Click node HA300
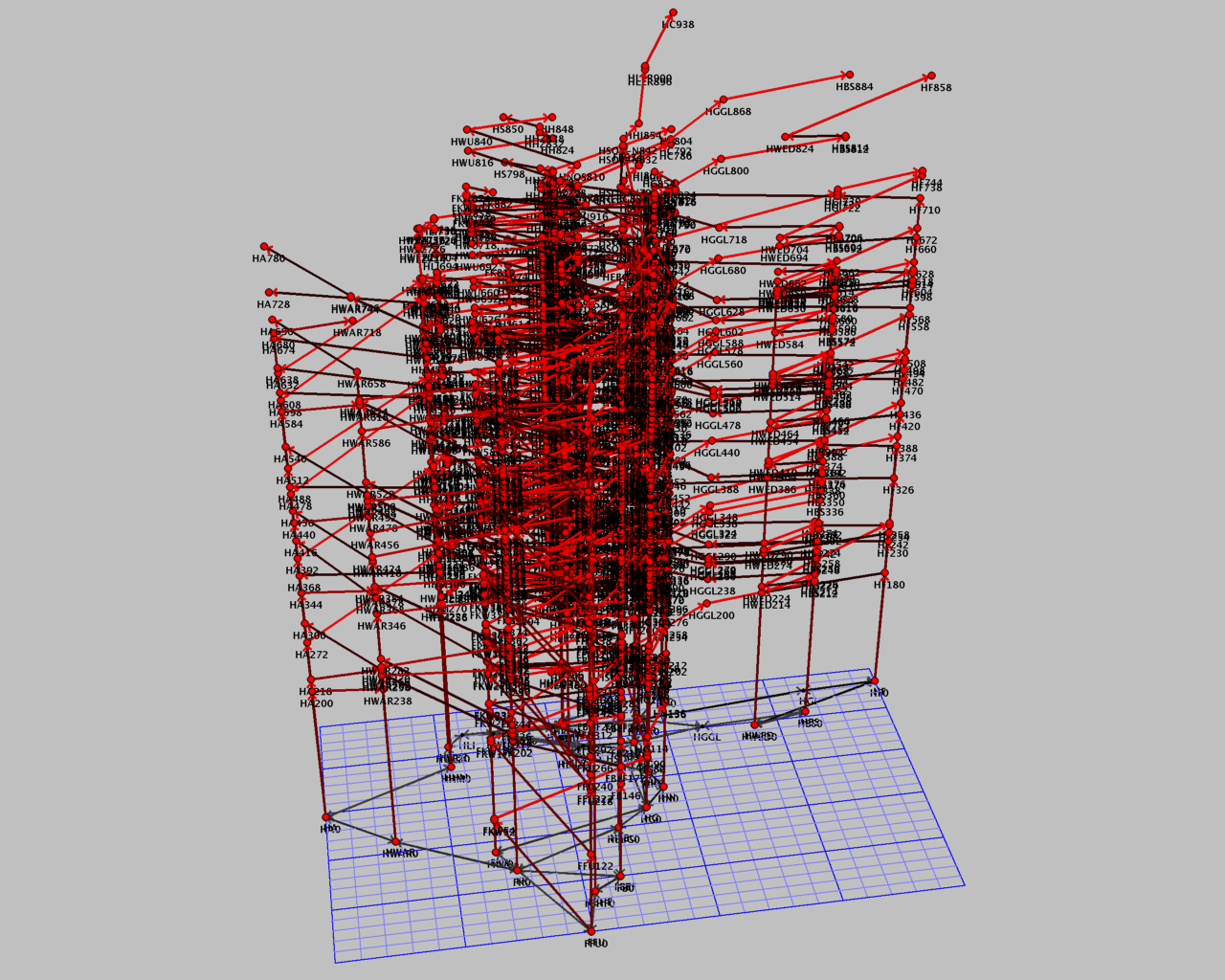This screenshot has height=980, width=1225. click(305, 624)
